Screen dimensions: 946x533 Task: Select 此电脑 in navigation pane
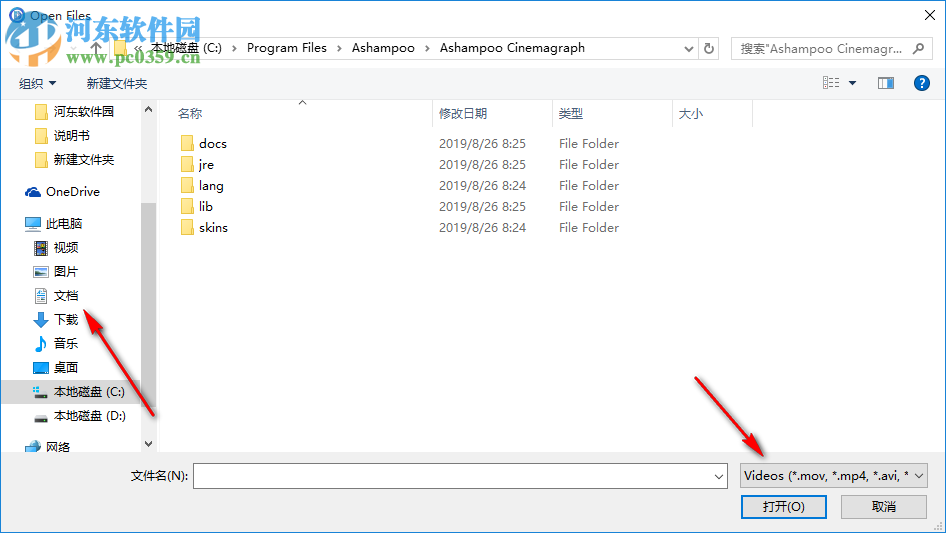click(53, 224)
